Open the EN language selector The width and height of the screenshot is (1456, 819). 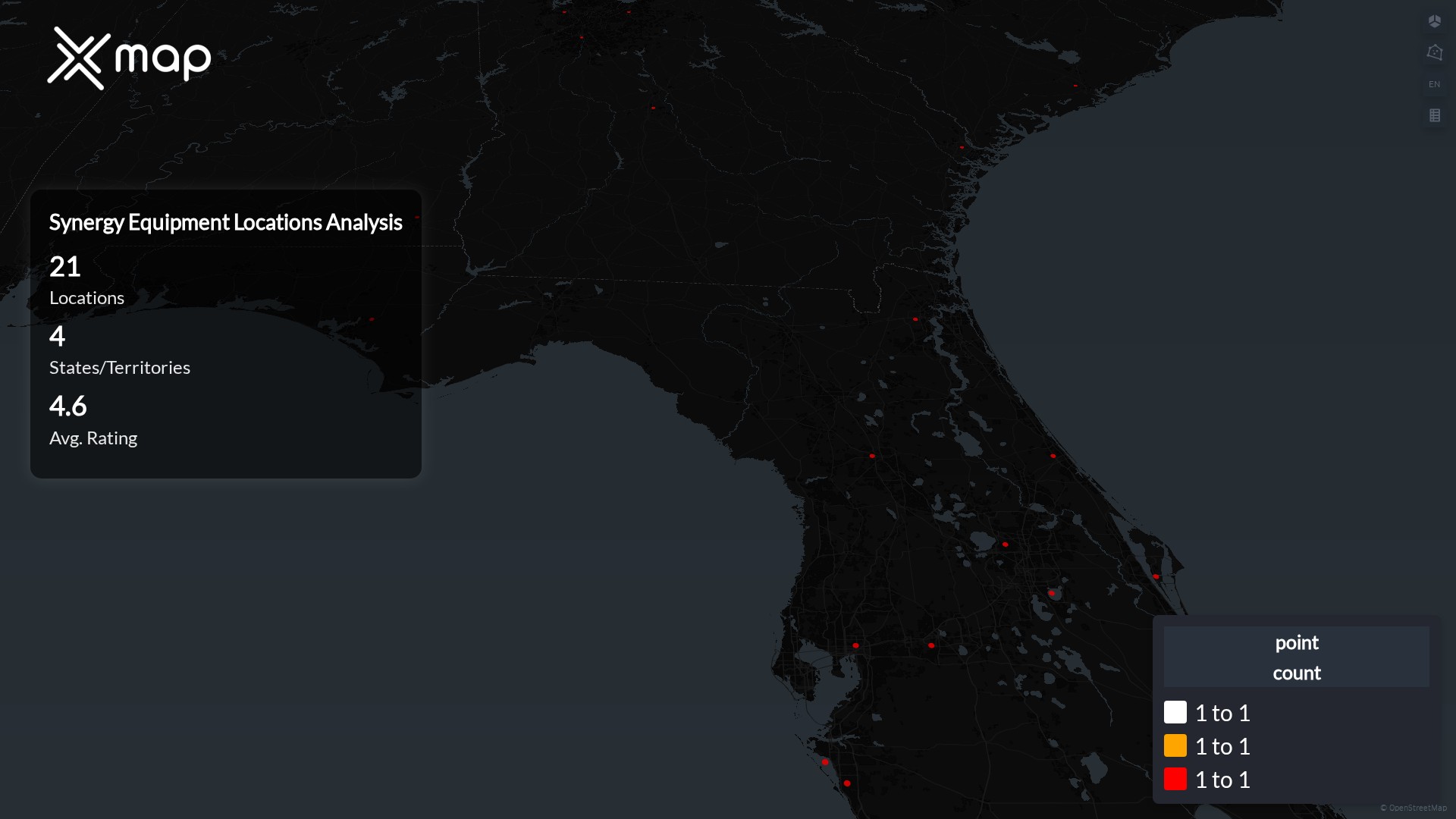coord(1434,84)
